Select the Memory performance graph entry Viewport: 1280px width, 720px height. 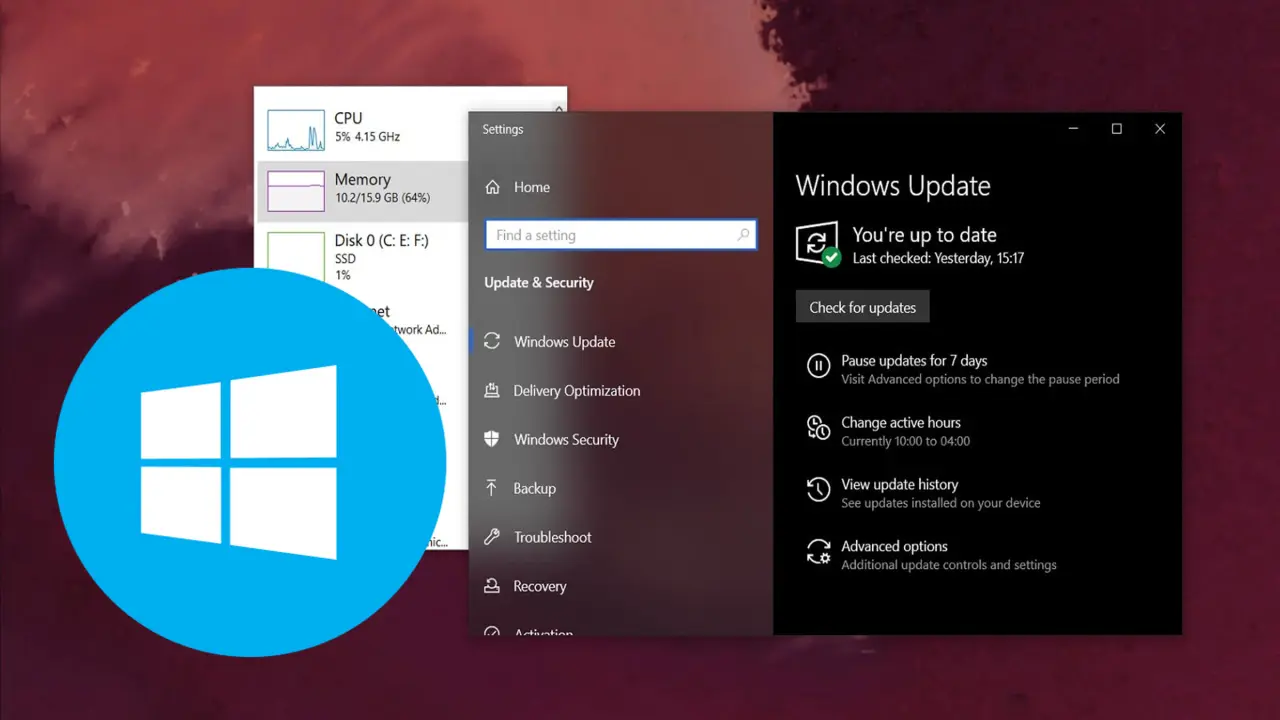pyautogui.click(x=362, y=188)
